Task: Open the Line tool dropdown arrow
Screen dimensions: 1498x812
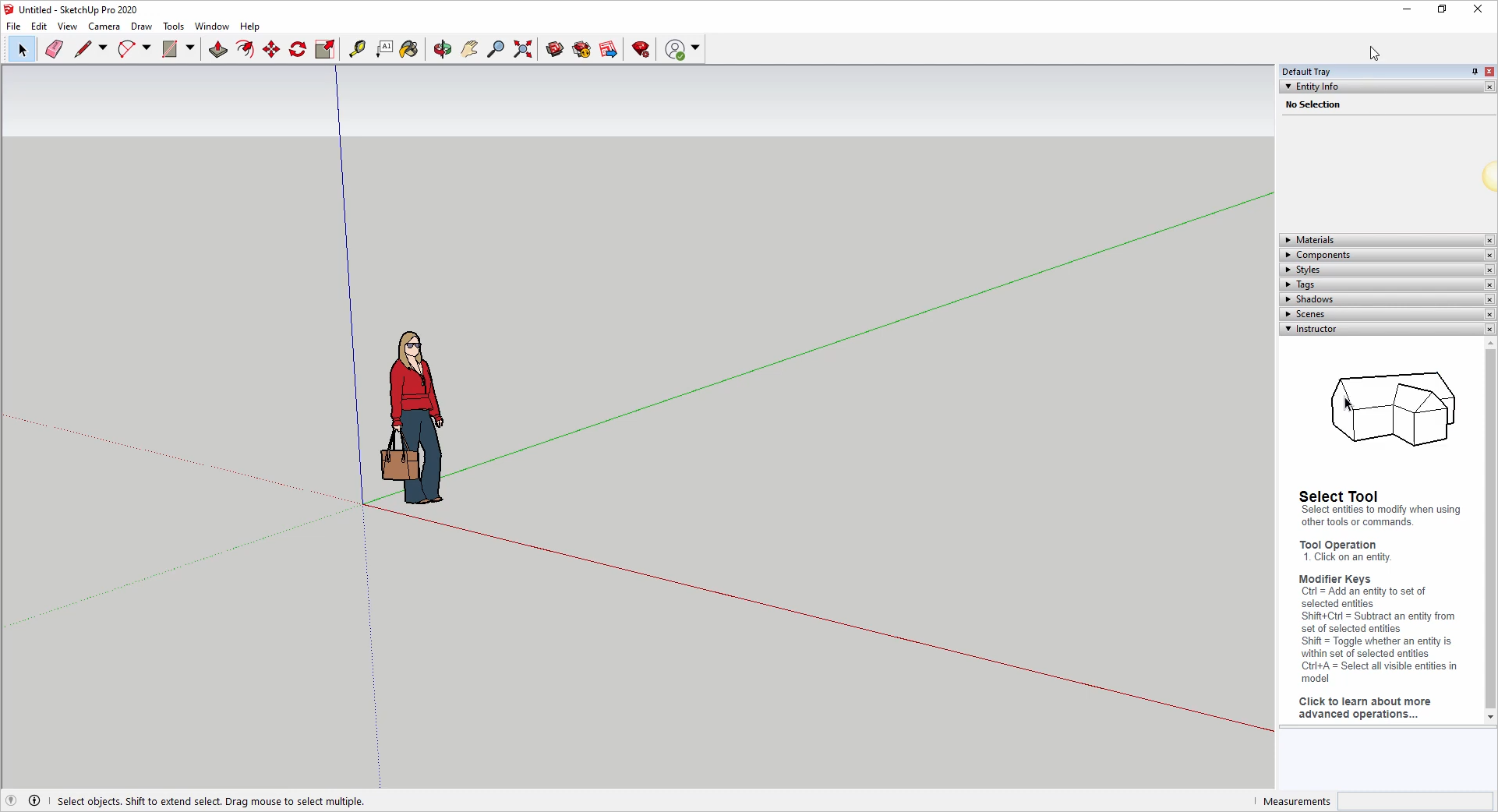Action: point(103,48)
